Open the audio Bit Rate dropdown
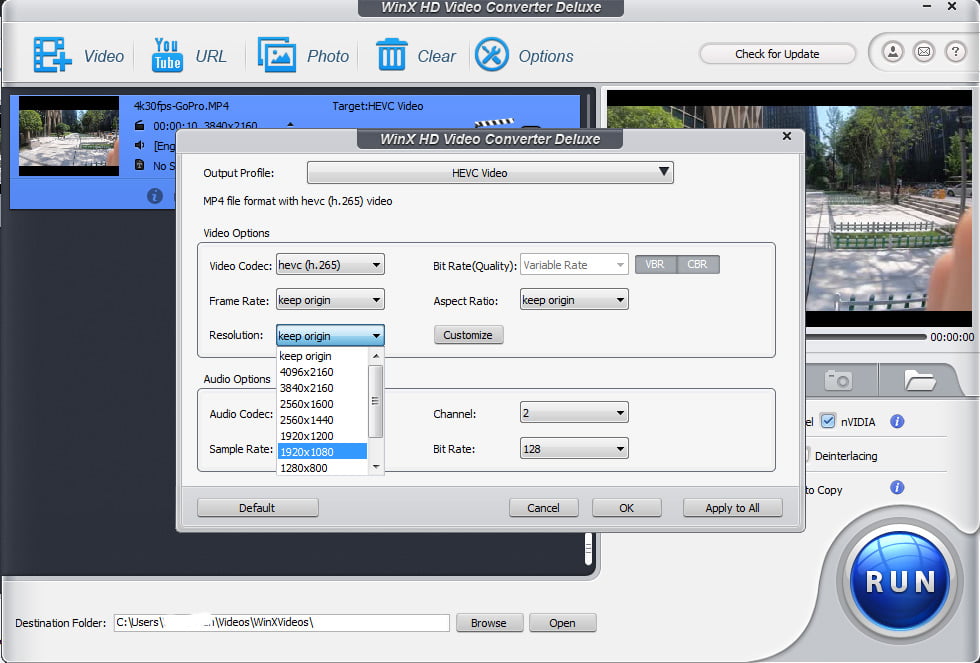This screenshot has height=663, width=980. [574, 449]
